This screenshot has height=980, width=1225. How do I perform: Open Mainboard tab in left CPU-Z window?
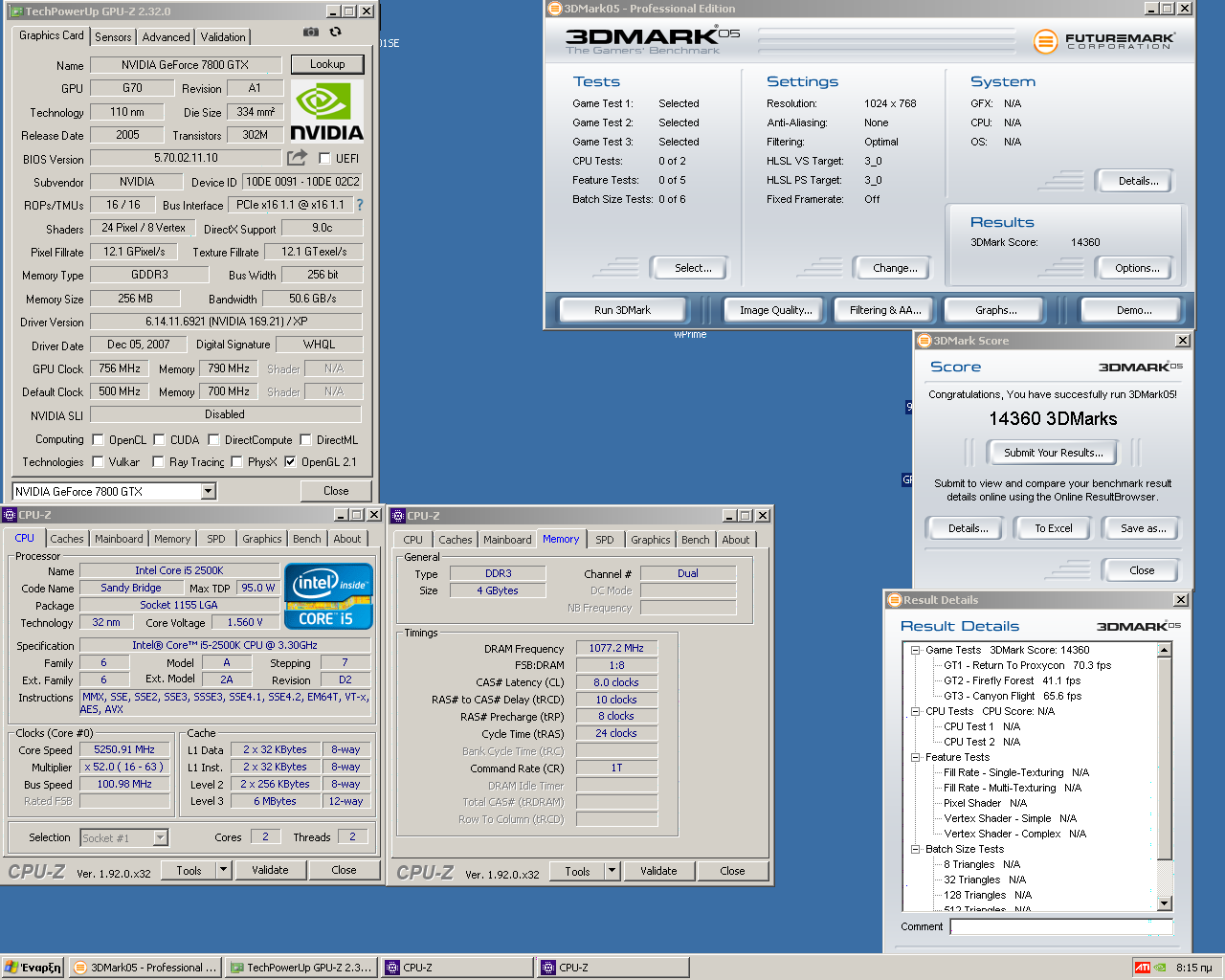coord(119,539)
